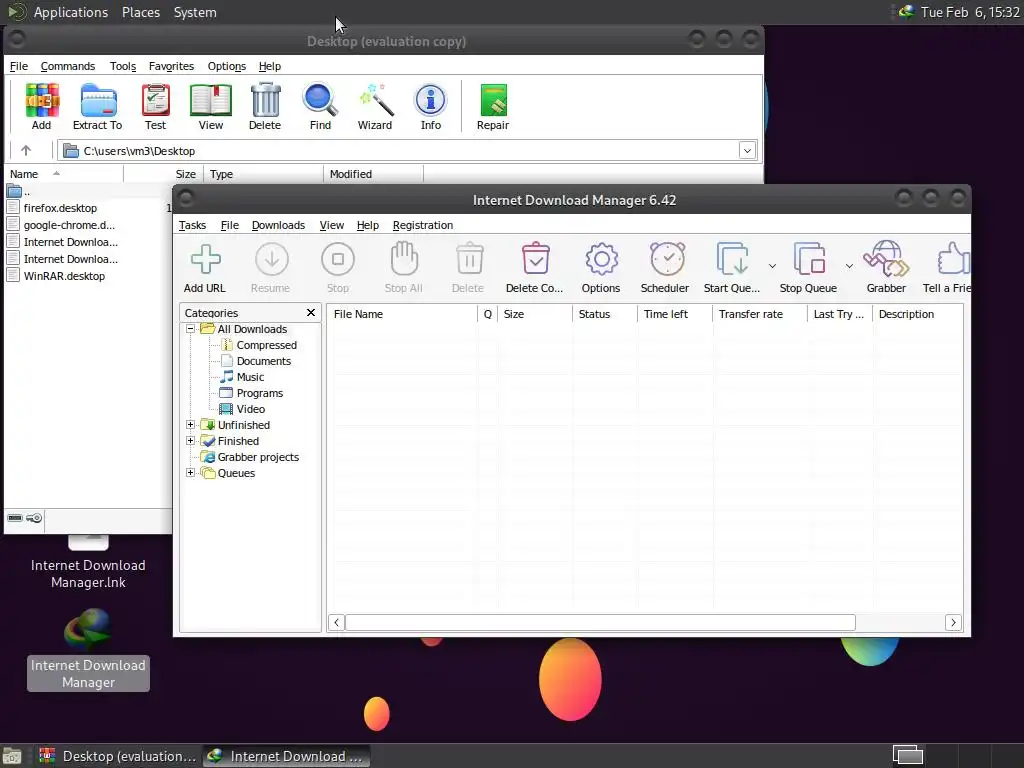The image size is (1024, 768).
Task: Select the Music category
Action: [x=250, y=377]
